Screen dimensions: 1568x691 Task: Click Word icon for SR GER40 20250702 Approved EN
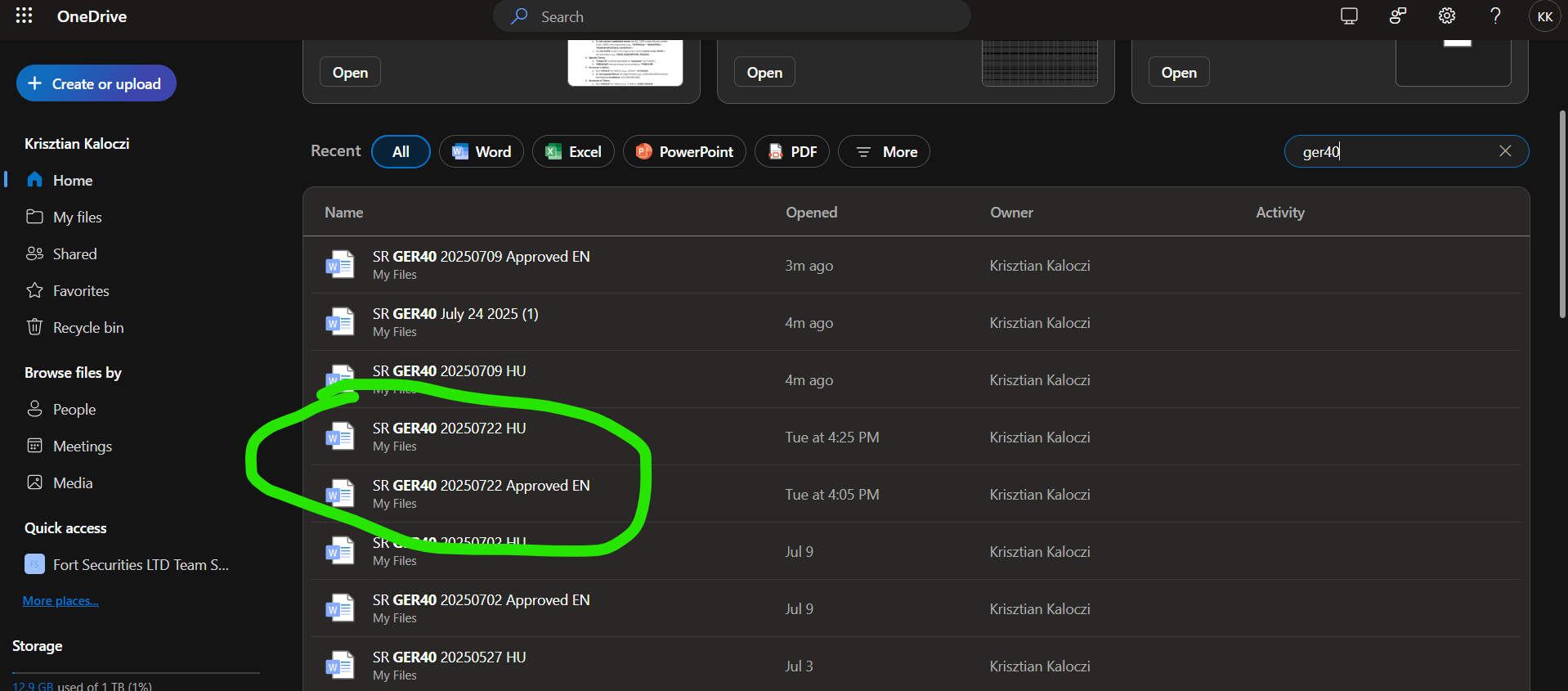pyautogui.click(x=340, y=608)
